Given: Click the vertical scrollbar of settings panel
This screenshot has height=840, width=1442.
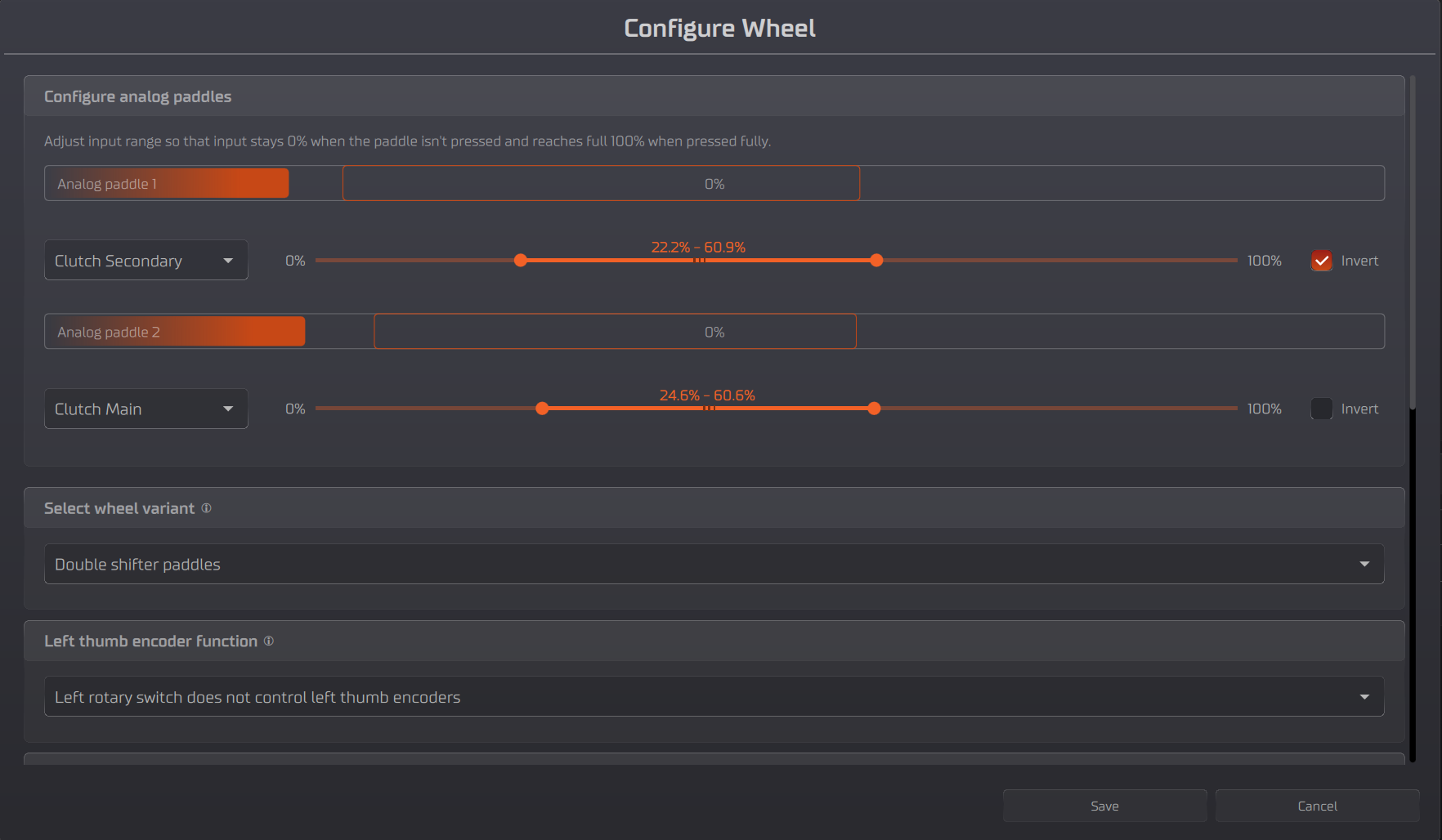Looking at the screenshot, I should (1413, 245).
